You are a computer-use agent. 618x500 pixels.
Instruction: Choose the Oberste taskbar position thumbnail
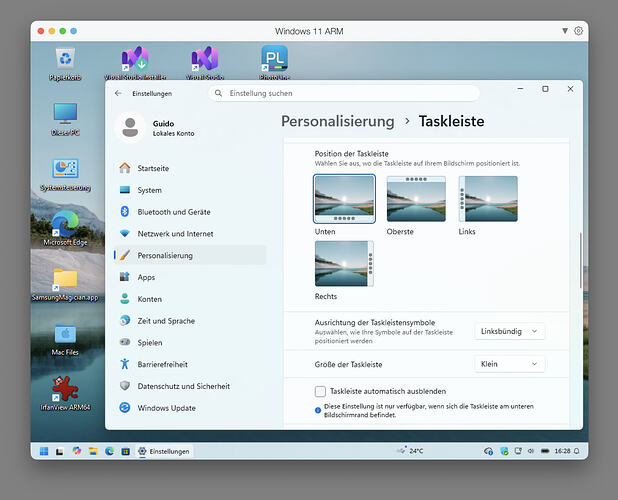tap(416, 199)
